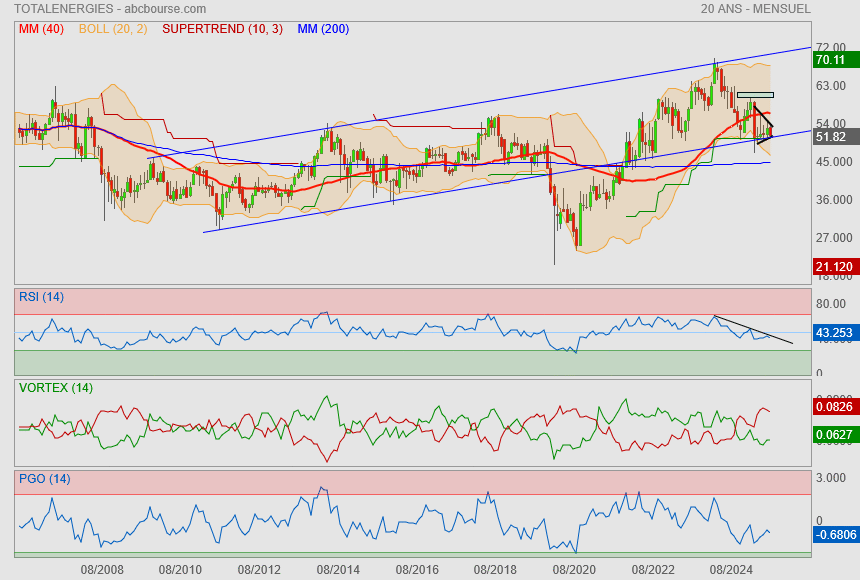Select the MM (200) legend label
This screenshot has width=860, height=580.
click(x=323, y=29)
